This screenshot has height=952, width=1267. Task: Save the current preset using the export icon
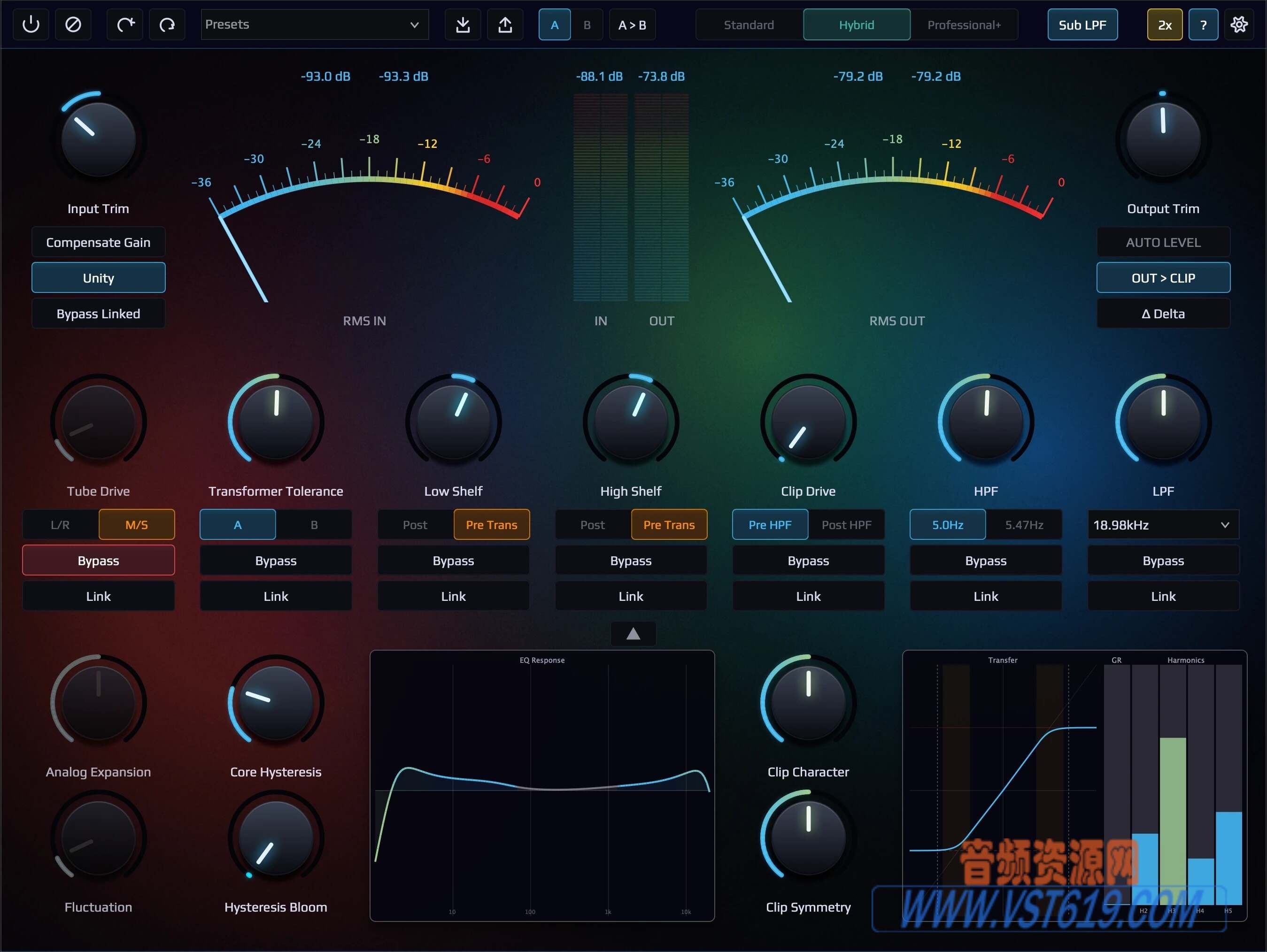505,24
